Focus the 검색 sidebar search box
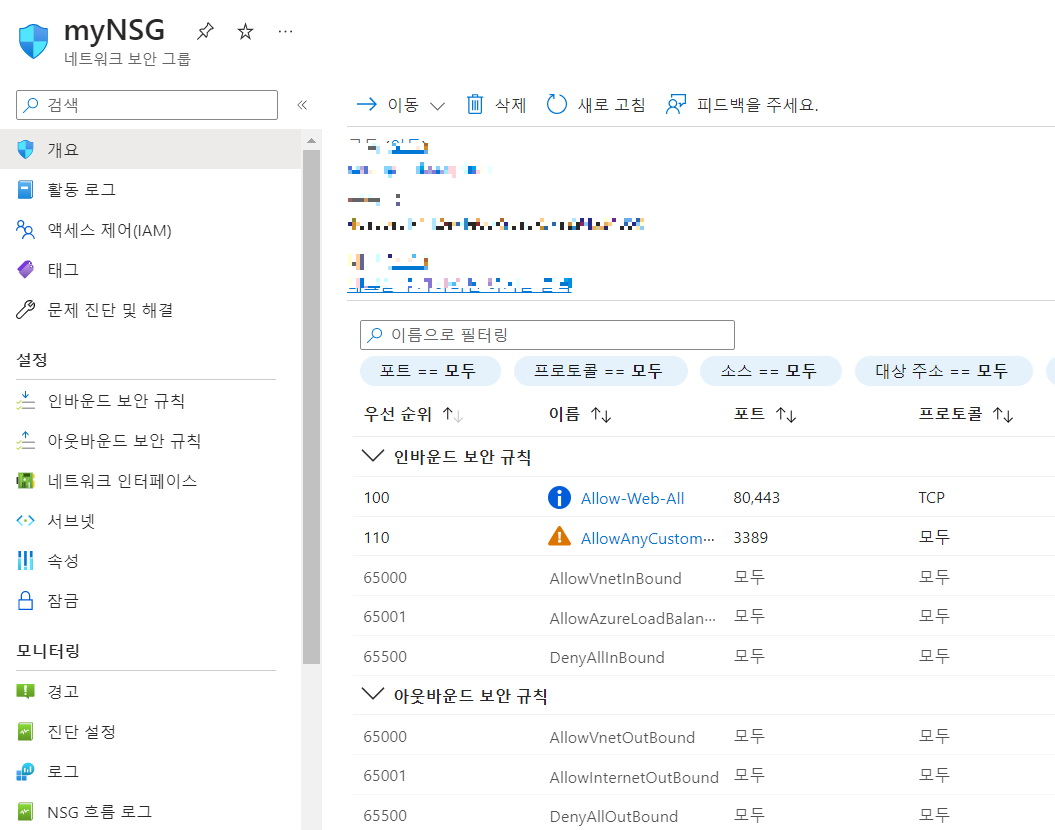The width and height of the screenshot is (1055, 830). click(147, 105)
